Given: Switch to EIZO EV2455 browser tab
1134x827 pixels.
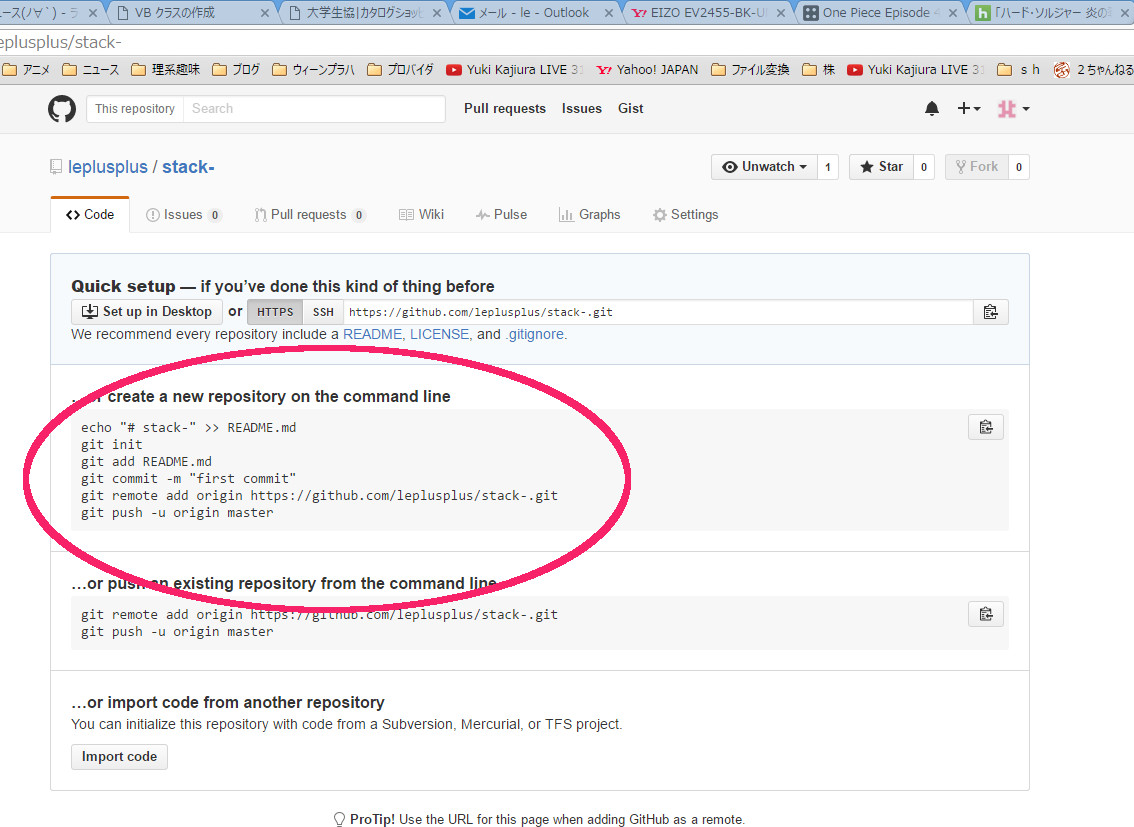Looking at the screenshot, I should [707, 12].
